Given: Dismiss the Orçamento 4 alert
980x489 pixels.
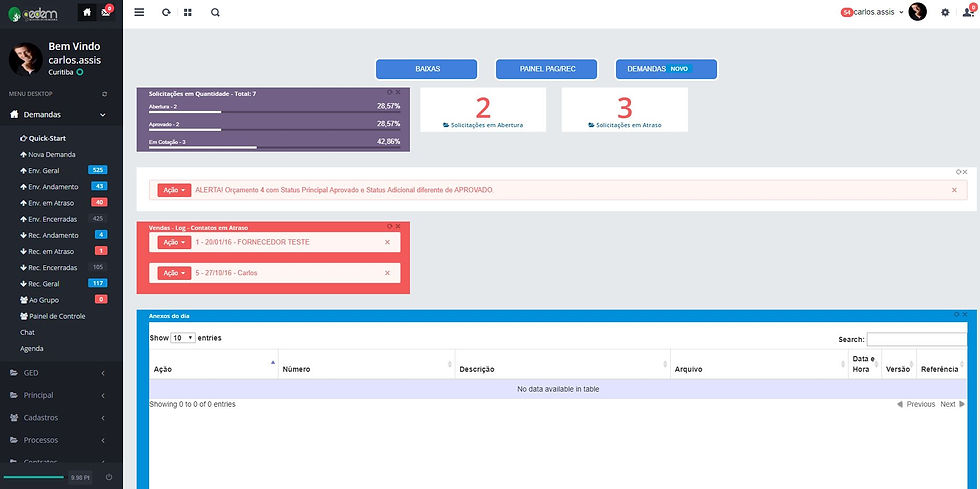Looking at the screenshot, I should coord(954,190).
